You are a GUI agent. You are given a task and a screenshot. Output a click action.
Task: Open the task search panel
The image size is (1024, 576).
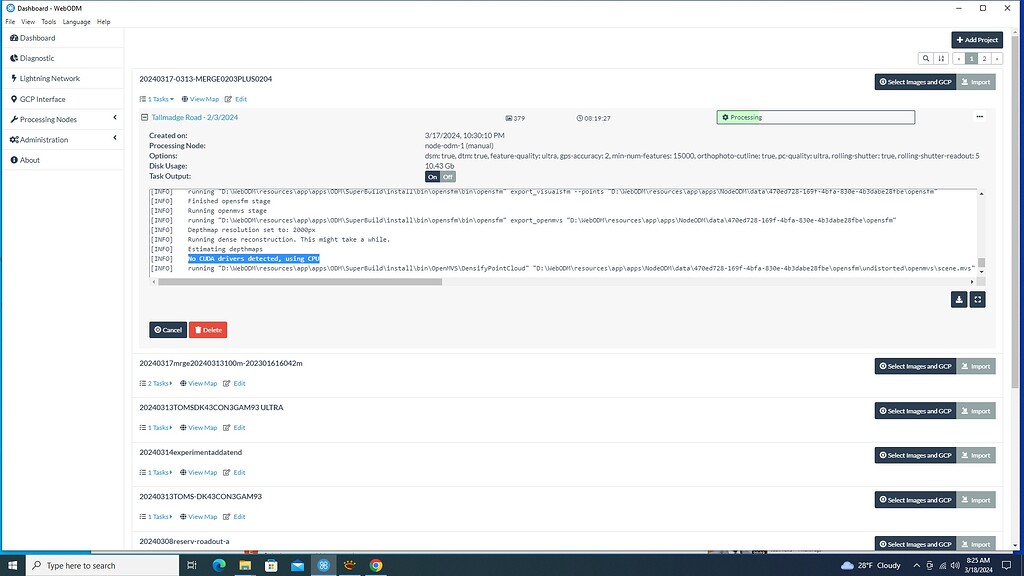pyautogui.click(x=925, y=58)
